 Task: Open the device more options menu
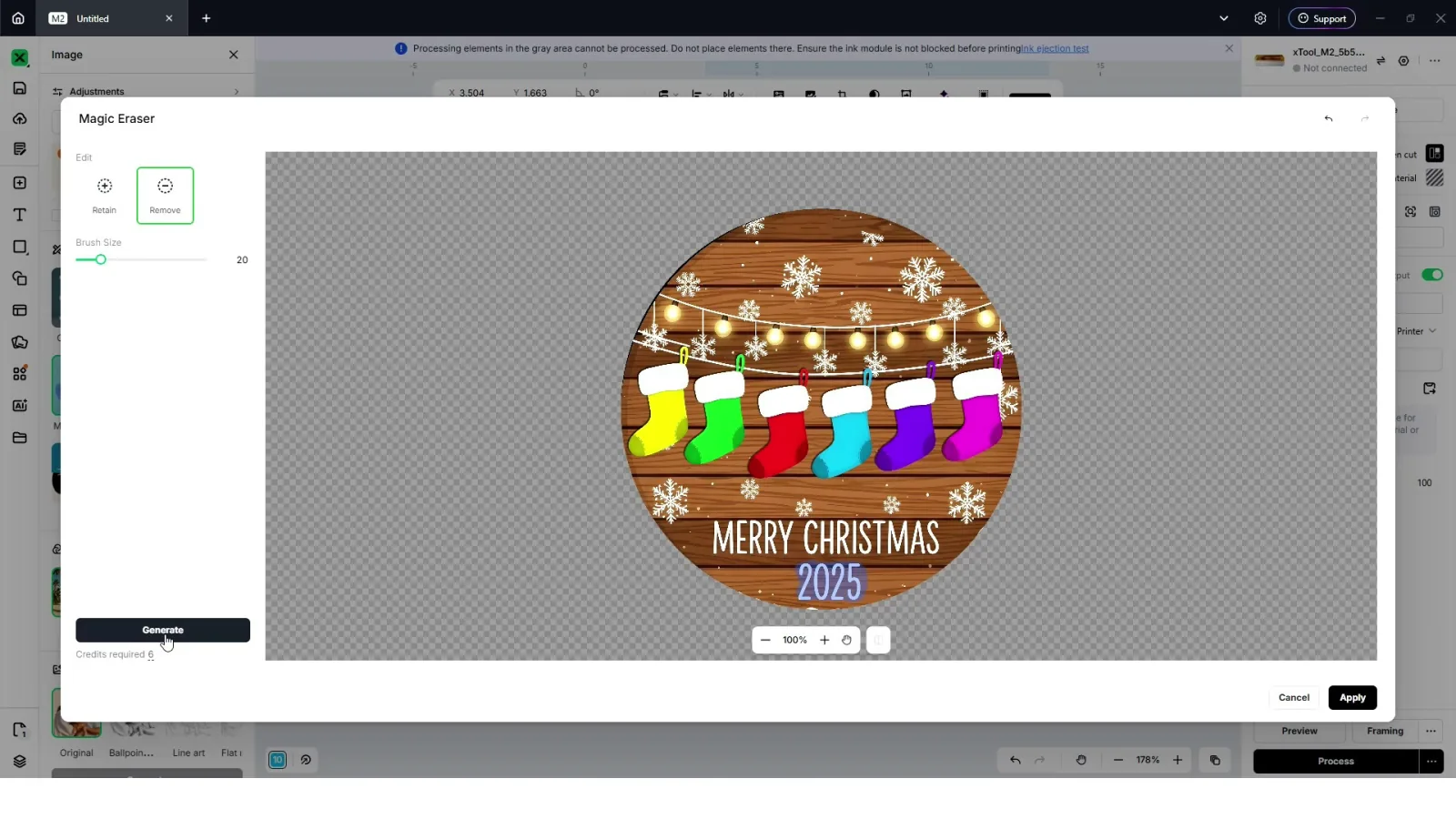click(1435, 61)
